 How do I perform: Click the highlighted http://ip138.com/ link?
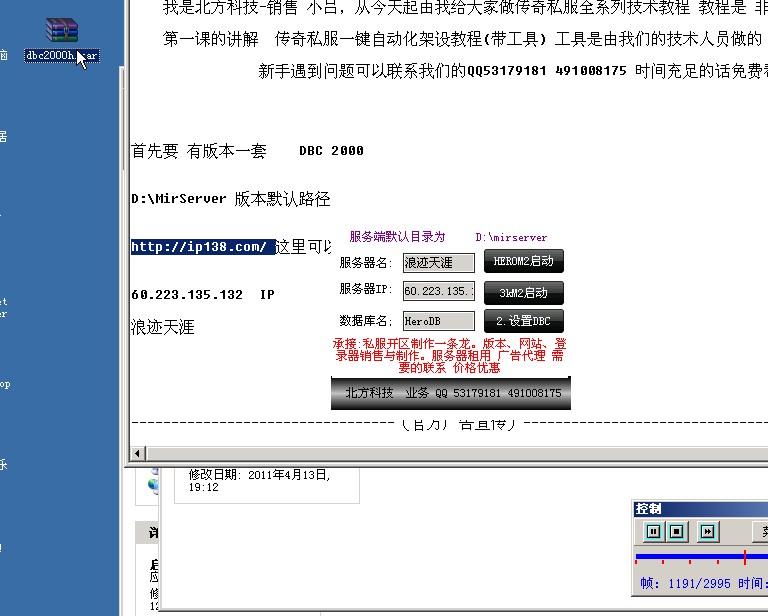203,247
